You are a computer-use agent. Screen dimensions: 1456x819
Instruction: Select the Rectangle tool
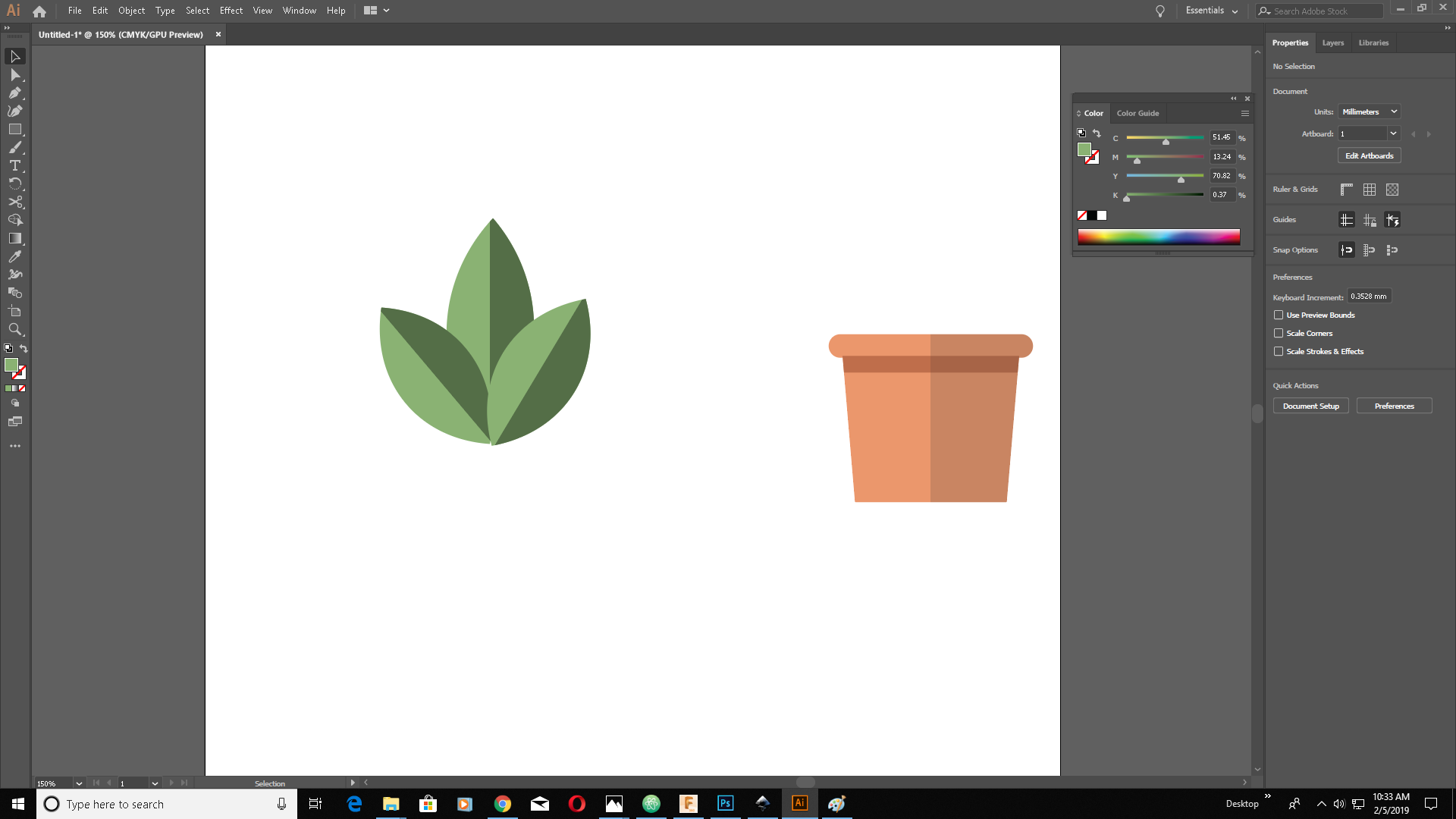[14, 130]
